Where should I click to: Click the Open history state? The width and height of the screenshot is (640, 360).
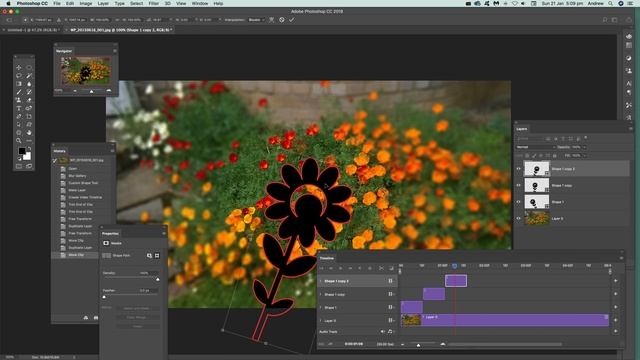coord(74,168)
